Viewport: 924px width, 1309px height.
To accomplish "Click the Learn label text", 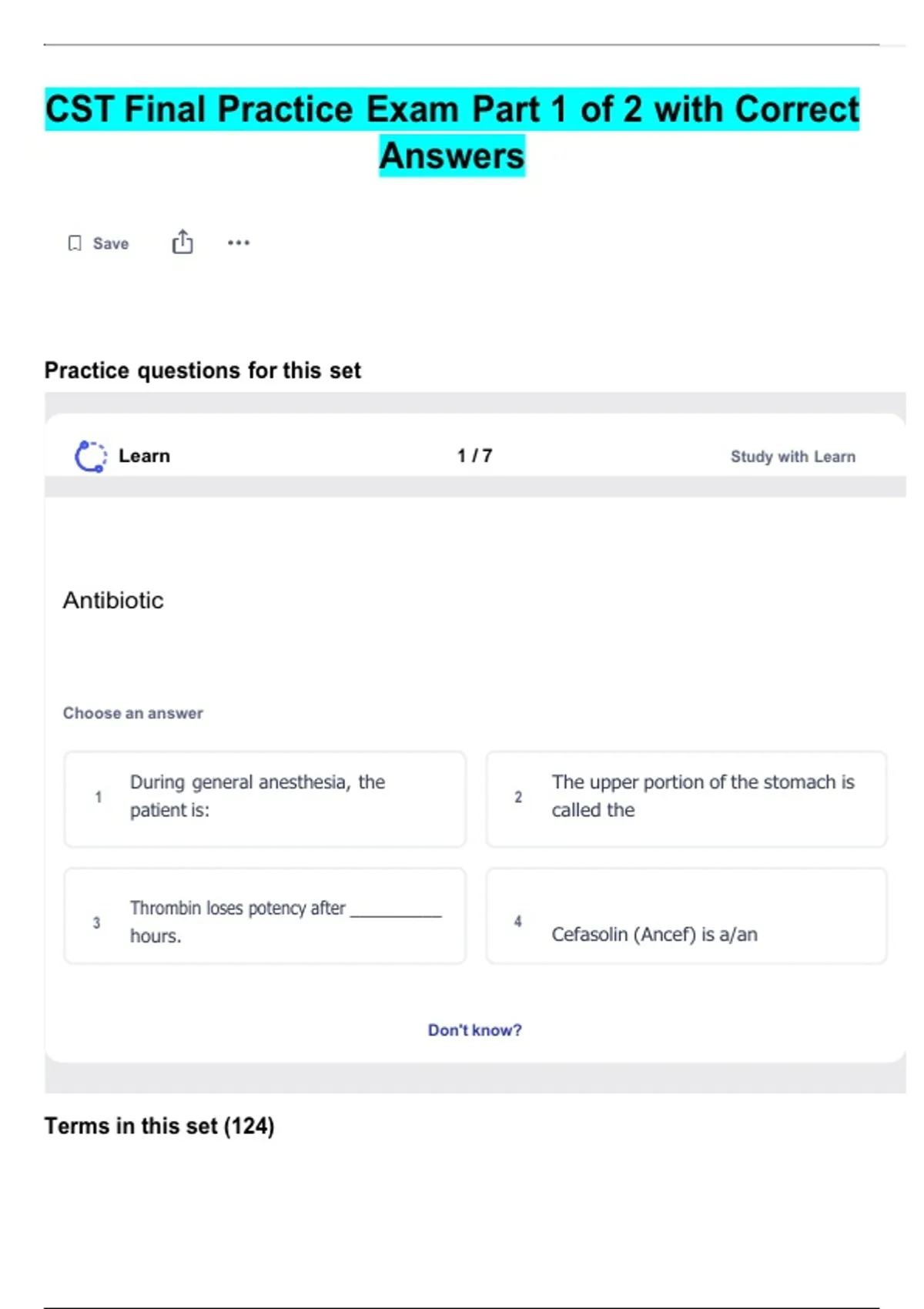I will pos(144,456).
